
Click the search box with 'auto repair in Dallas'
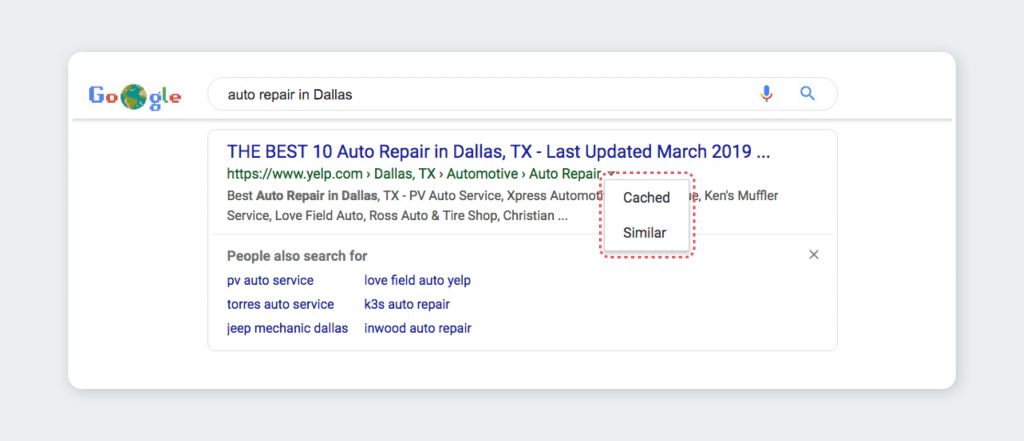pyautogui.click(x=522, y=94)
